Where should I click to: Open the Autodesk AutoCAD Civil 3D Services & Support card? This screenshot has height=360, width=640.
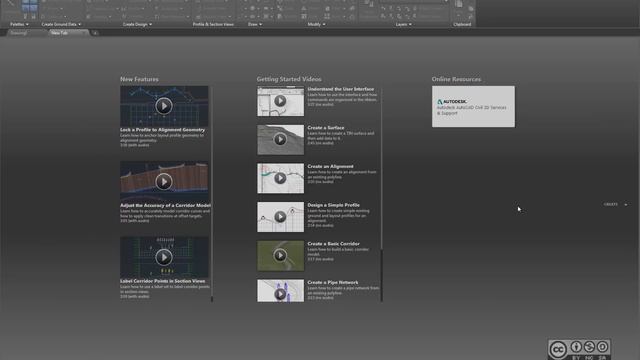pos(473,107)
